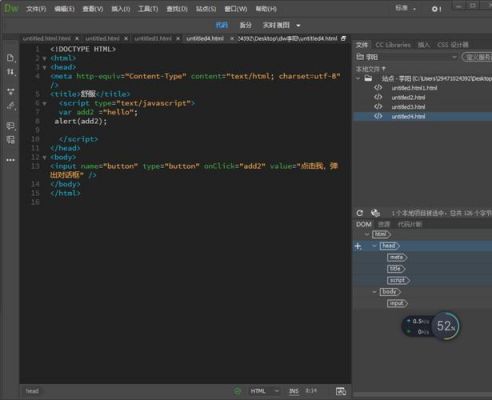Click the sync settings gear icon at top right
492x400 pixels.
pyautogui.click(x=436, y=9)
